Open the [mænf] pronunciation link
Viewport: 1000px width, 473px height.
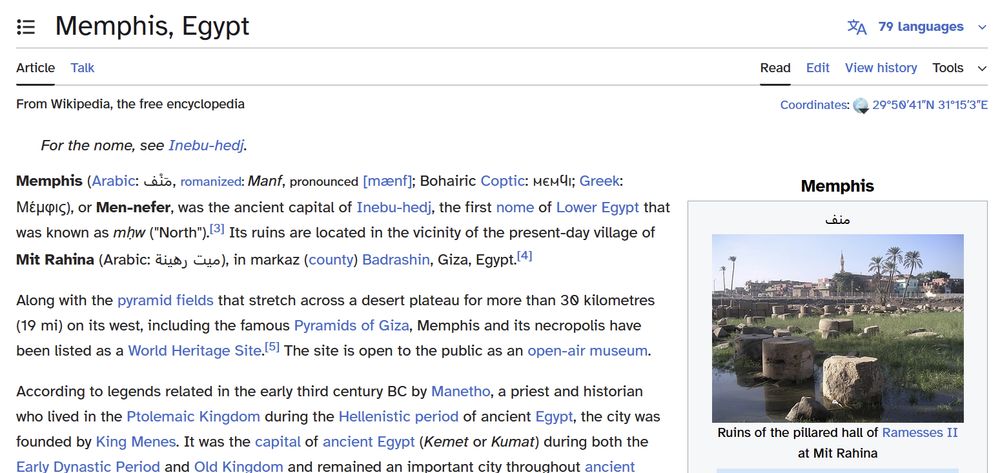387,181
